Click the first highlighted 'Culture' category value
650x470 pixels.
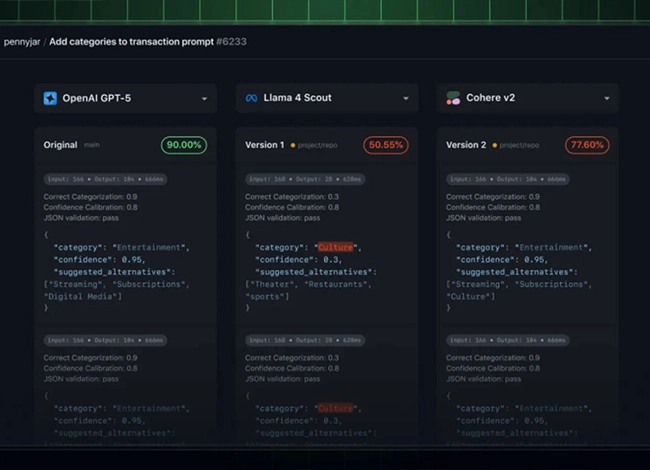[335, 247]
